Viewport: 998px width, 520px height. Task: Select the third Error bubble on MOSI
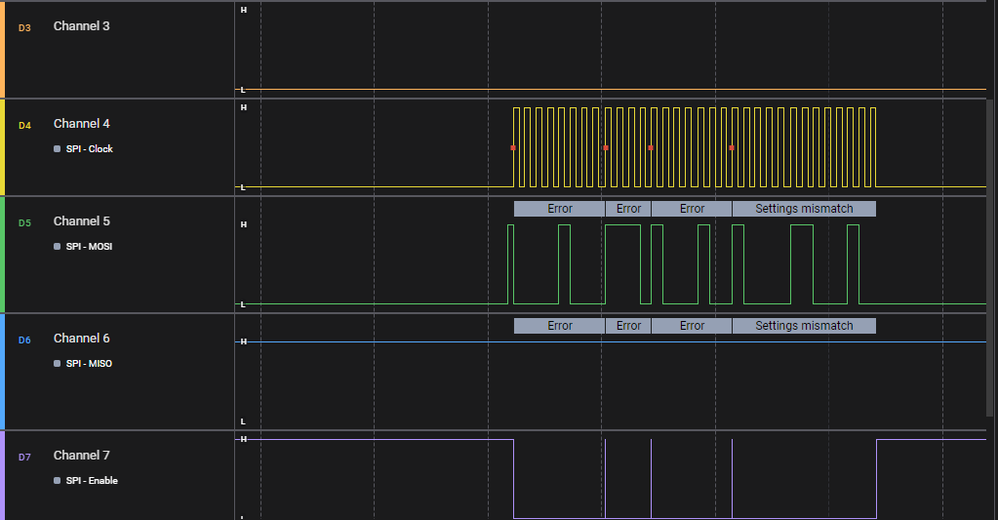click(692, 209)
